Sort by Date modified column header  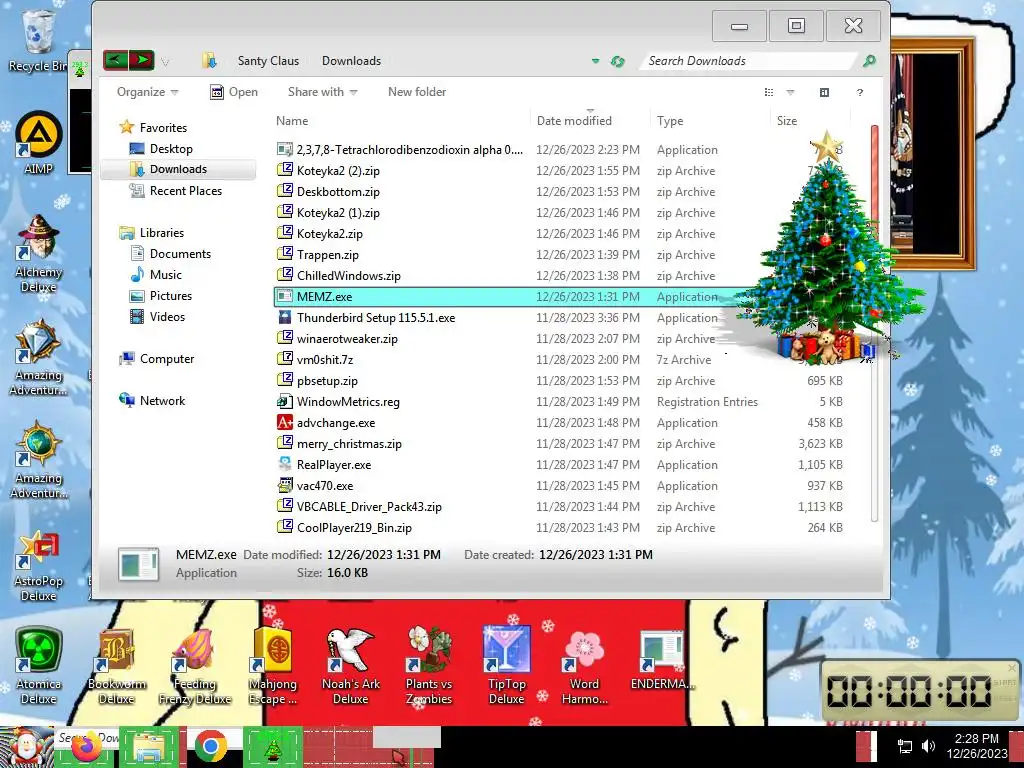(x=574, y=121)
